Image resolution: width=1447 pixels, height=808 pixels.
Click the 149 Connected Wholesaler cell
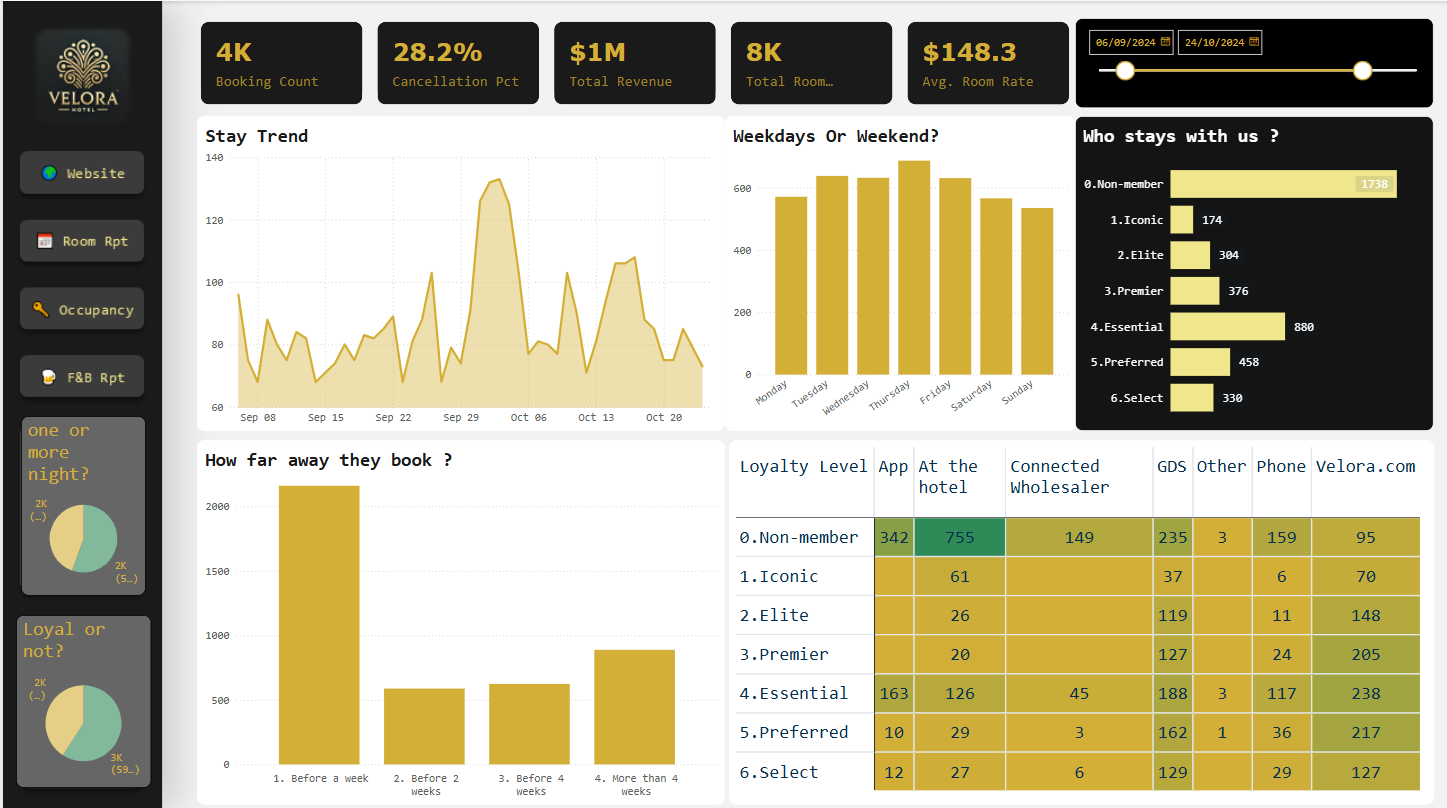[x=1079, y=537]
